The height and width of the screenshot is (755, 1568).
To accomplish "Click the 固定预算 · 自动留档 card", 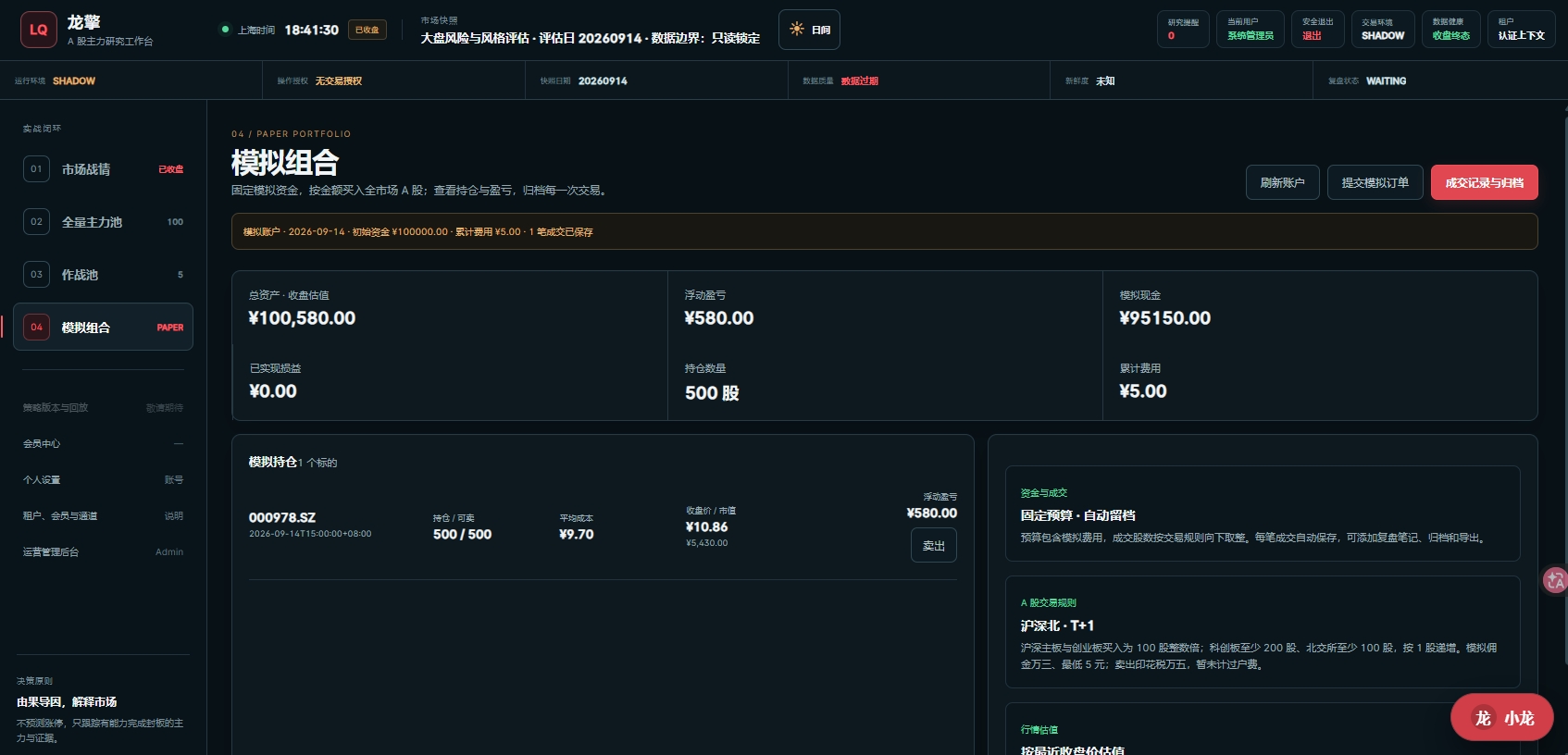I will click(x=1263, y=514).
